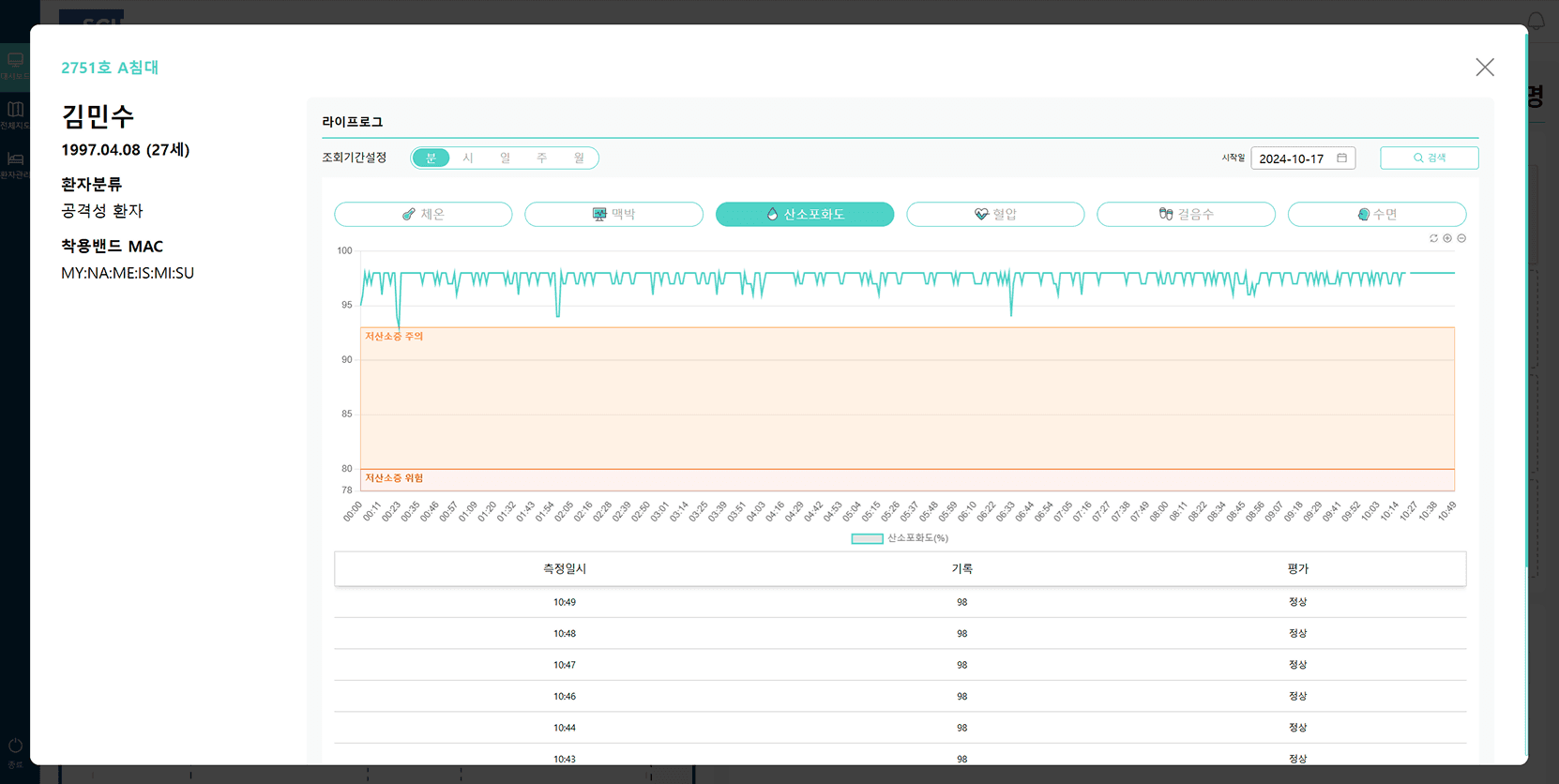The width and height of the screenshot is (1559, 784).
Task: Select the 일 (day) period option
Action: point(505,158)
